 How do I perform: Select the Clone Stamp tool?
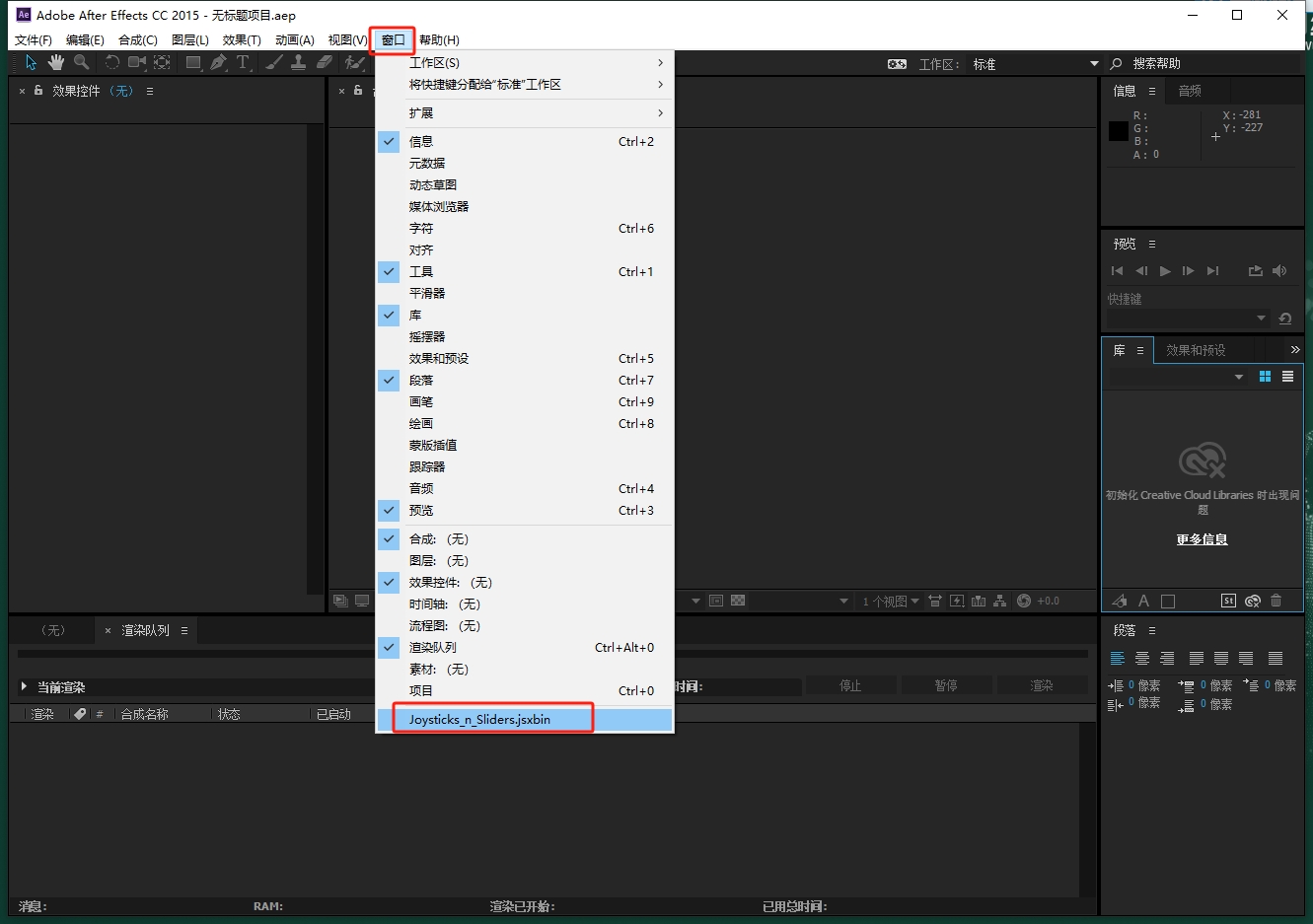tap(298, 62)
